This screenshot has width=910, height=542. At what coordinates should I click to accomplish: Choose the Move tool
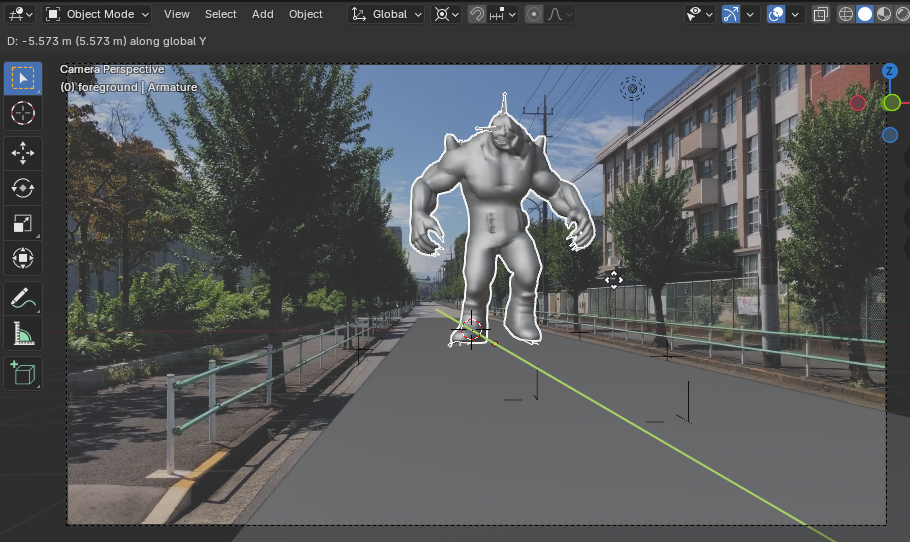(22, 153)
